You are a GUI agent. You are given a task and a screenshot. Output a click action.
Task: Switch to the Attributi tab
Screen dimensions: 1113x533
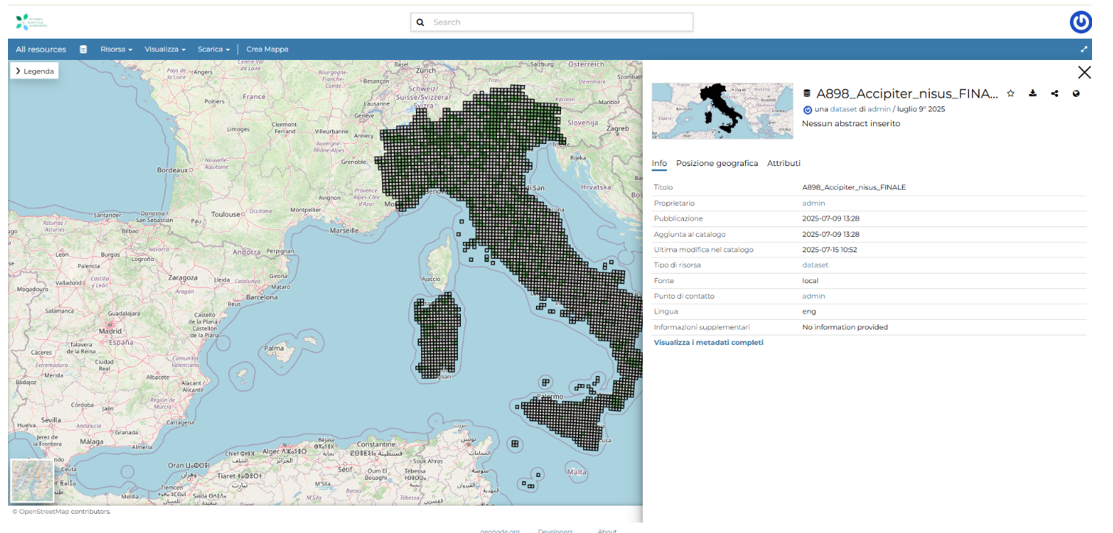click(x=783, y=163)
